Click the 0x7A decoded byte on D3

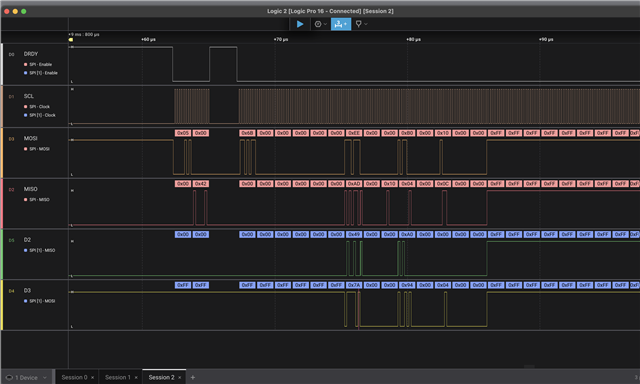(x=354, y=285)
